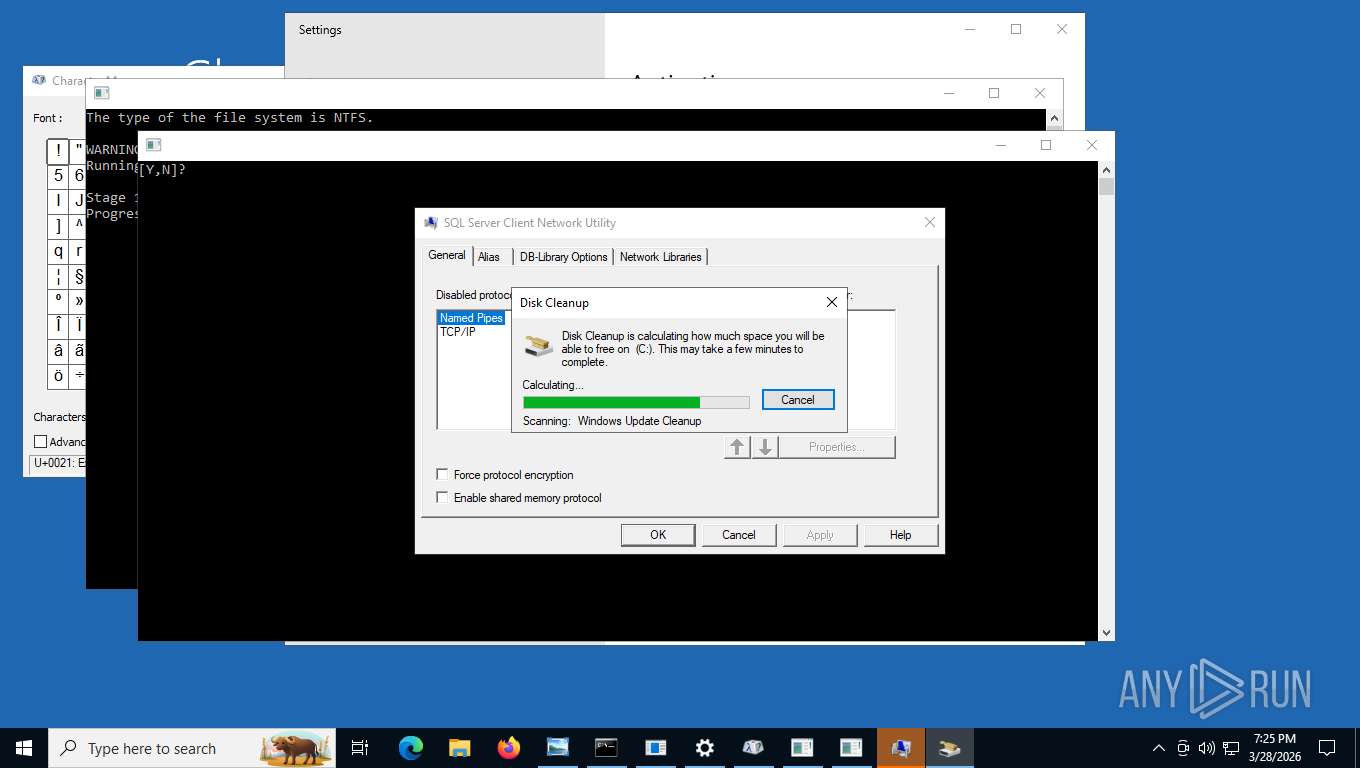Click the Apply button

tap(820, 535)
